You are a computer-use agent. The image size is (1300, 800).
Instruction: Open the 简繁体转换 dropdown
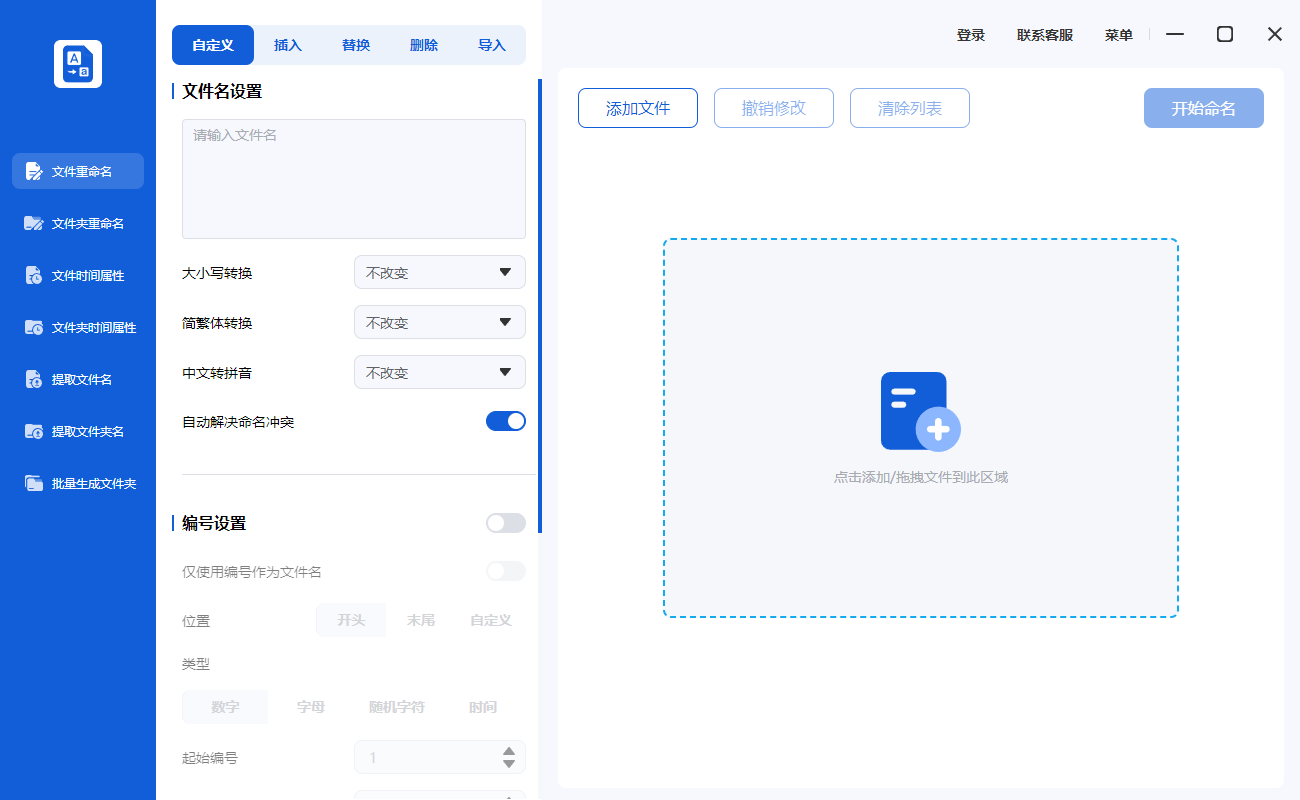pos(439,322)
